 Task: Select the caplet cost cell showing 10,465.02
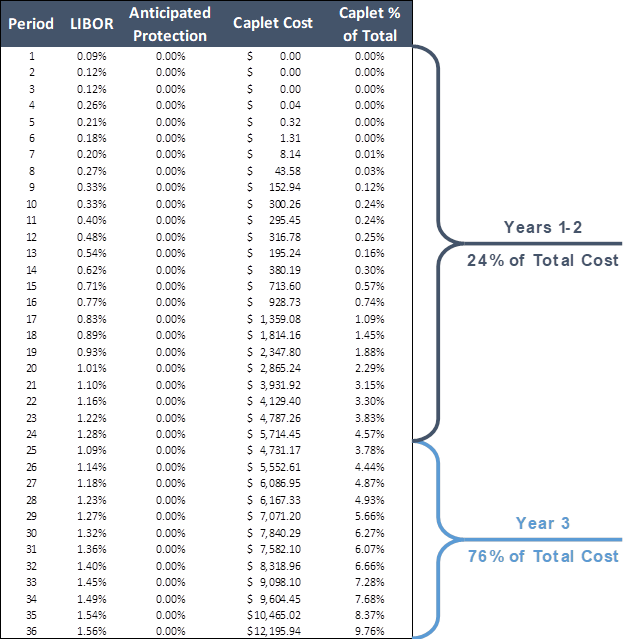pyautogui.click(x=274, y=615)
